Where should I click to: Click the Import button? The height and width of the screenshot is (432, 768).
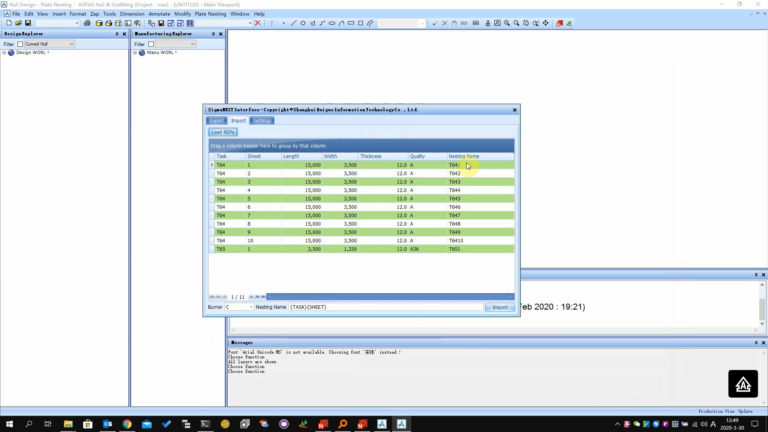coord(500,307)
